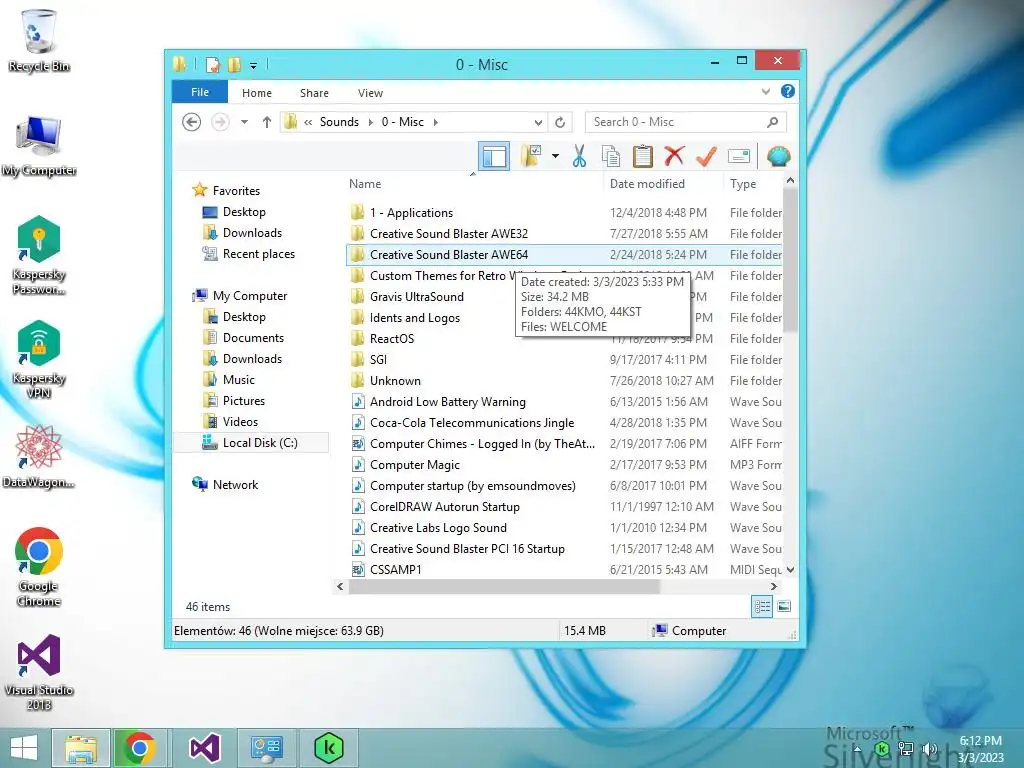The width and height of the screenshot is (1024, 768).
Task: Click Sounds in the address breadcrumb
Action: 339,122
